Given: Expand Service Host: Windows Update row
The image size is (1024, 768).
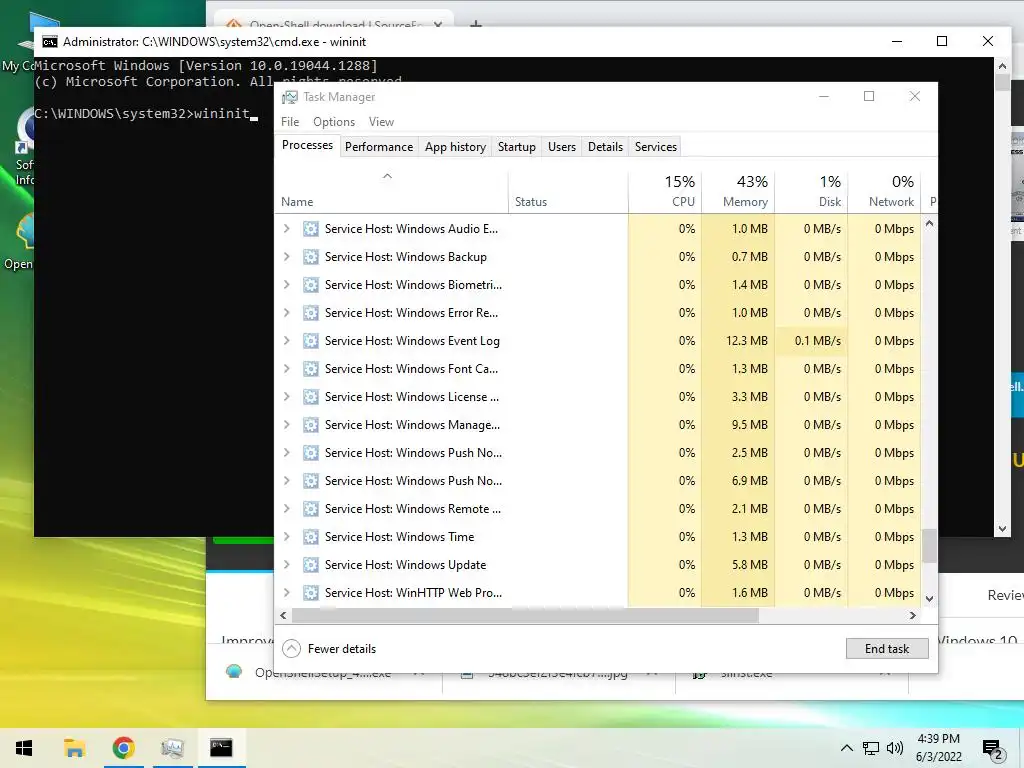Looking at the screenshot, I should [286, 564].
